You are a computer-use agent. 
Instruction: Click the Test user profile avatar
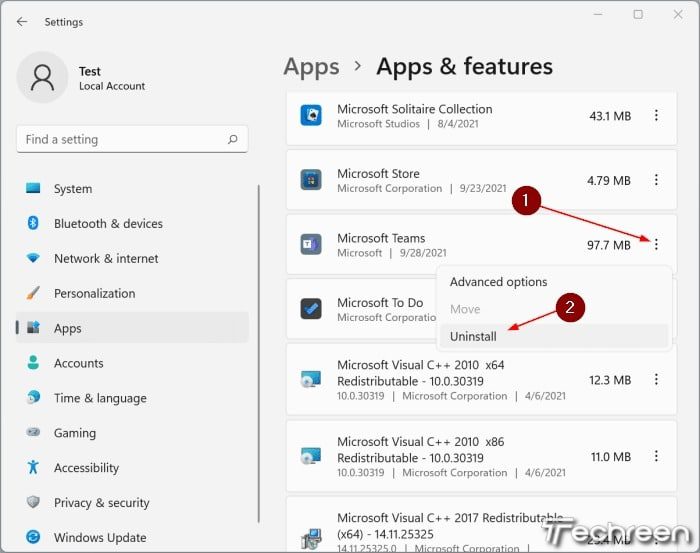coord(42,77)
